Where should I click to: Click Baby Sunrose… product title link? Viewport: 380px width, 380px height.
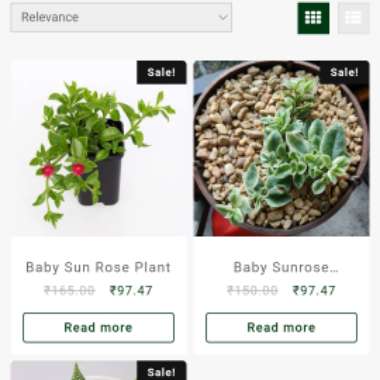(x=286, y=267)
